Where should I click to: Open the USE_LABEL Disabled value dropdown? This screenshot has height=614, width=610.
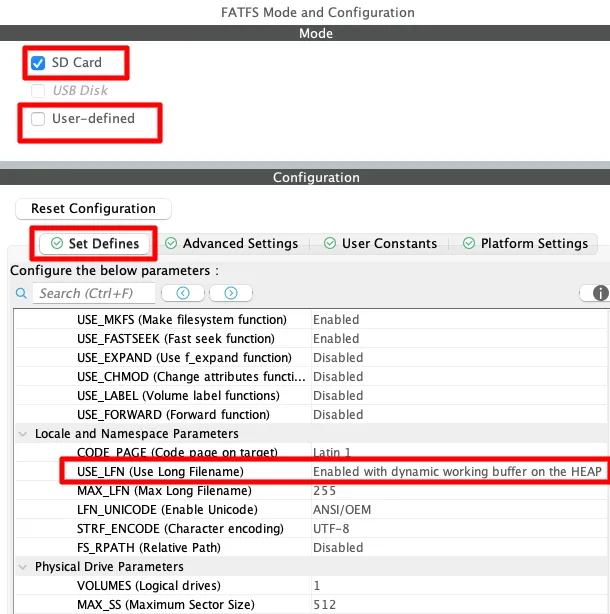coord(459,395)
